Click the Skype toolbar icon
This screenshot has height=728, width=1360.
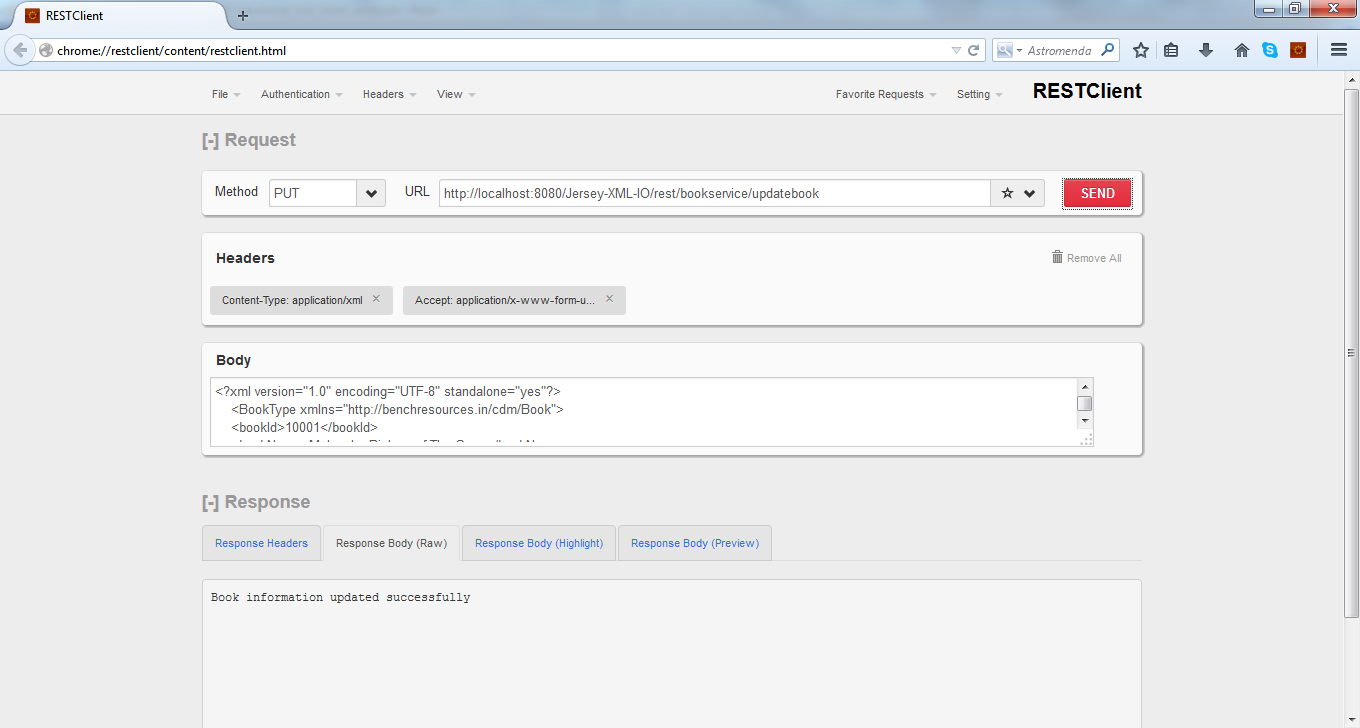click(1270, 50)
